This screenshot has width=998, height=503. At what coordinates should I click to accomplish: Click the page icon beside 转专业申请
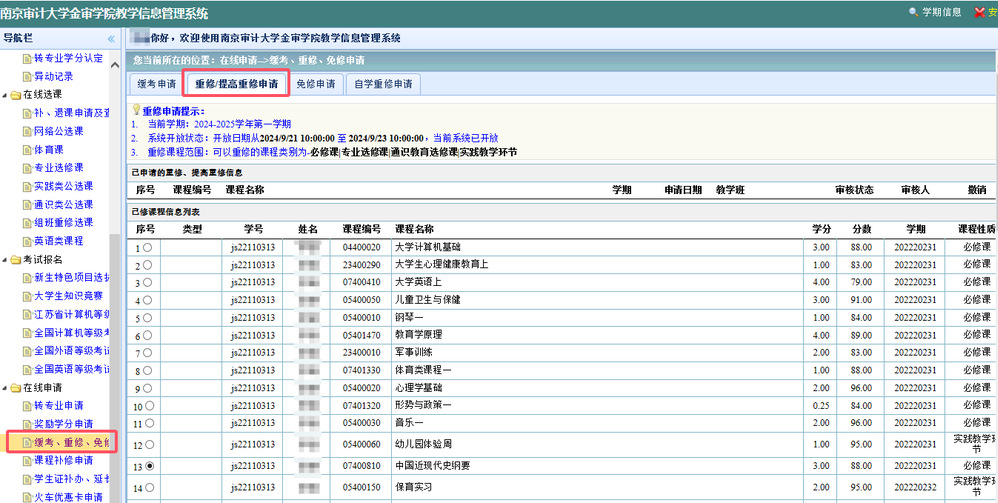tap(25, 406)
